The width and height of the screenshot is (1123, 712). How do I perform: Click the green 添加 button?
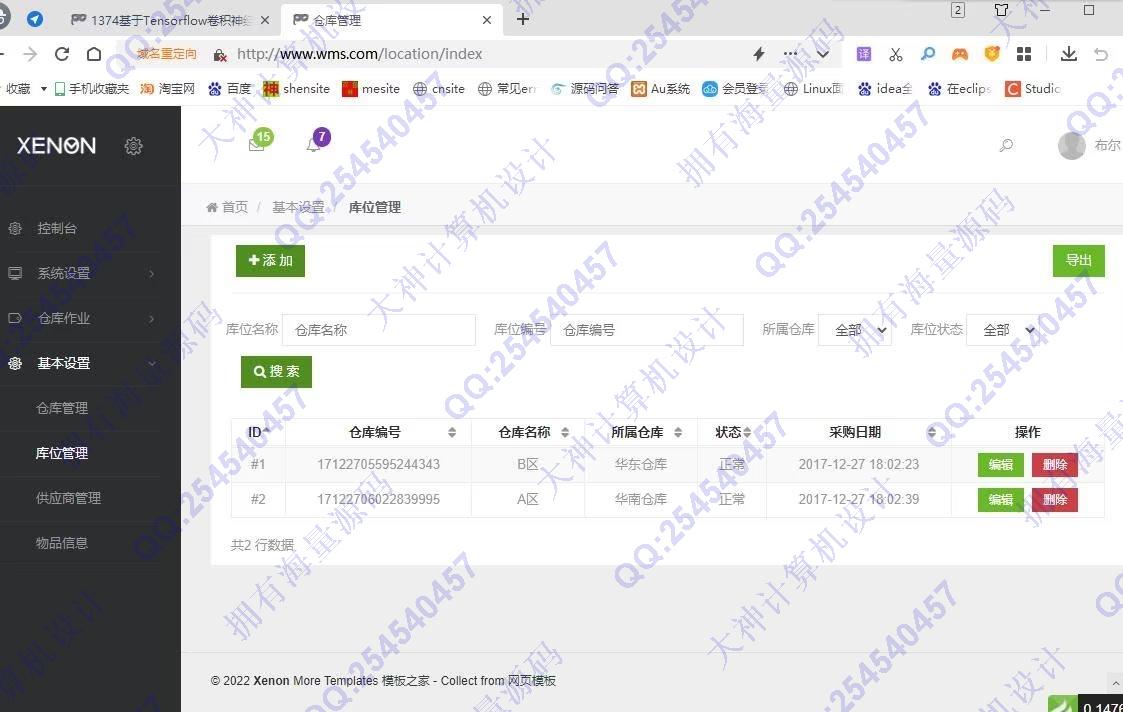(x=270, y=261)
